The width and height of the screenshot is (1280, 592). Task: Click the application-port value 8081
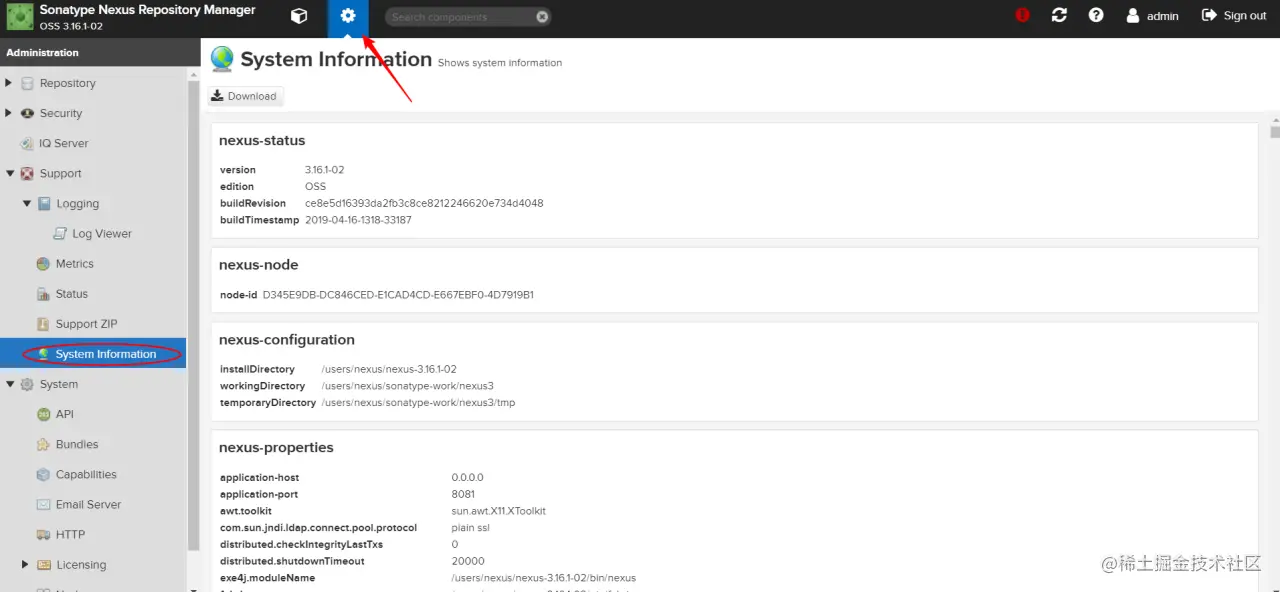463,494
